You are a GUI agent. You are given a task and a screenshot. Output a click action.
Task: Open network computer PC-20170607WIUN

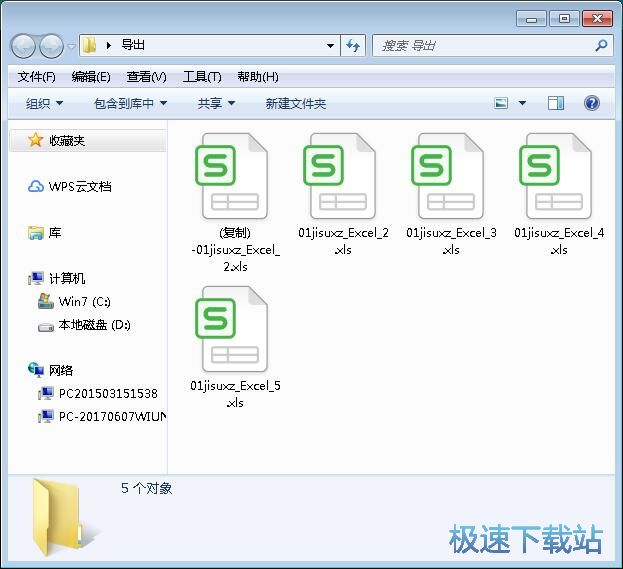point(112,416)
